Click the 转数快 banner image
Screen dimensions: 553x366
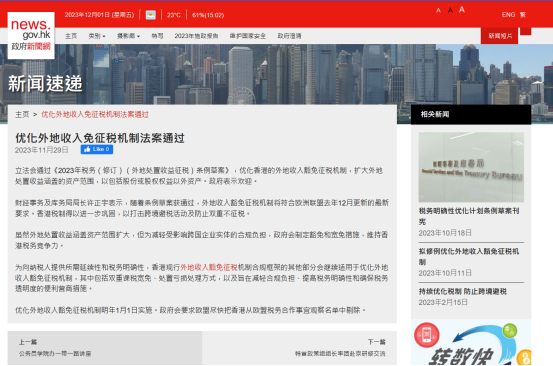point(471,343)
